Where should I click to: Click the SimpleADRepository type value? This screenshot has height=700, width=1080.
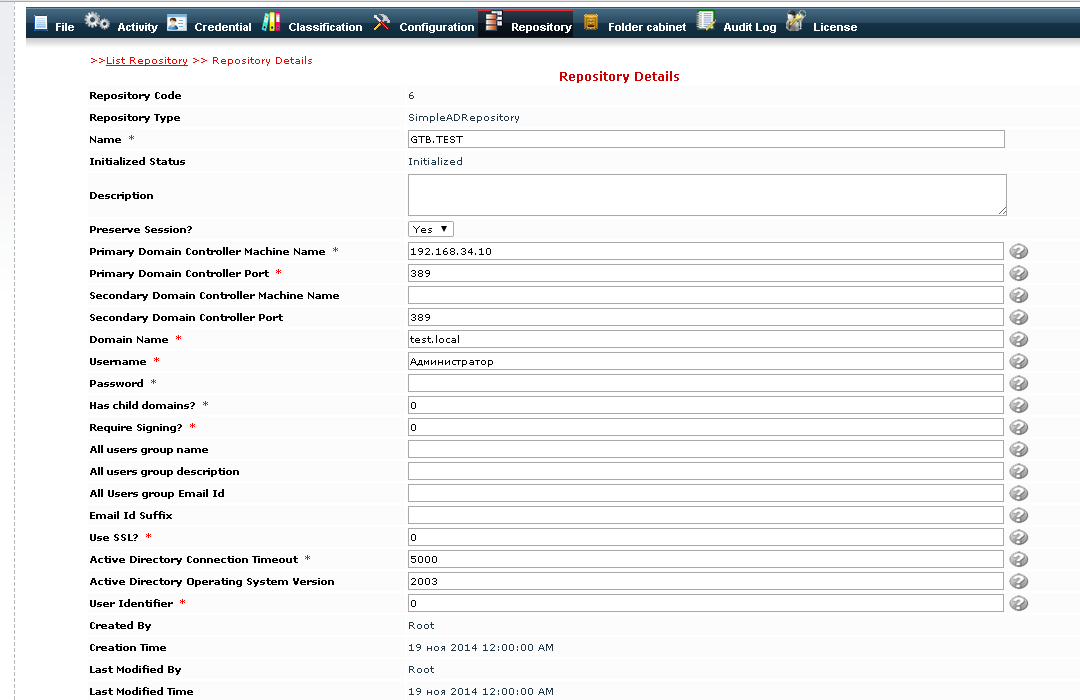(x=464, y=118)
